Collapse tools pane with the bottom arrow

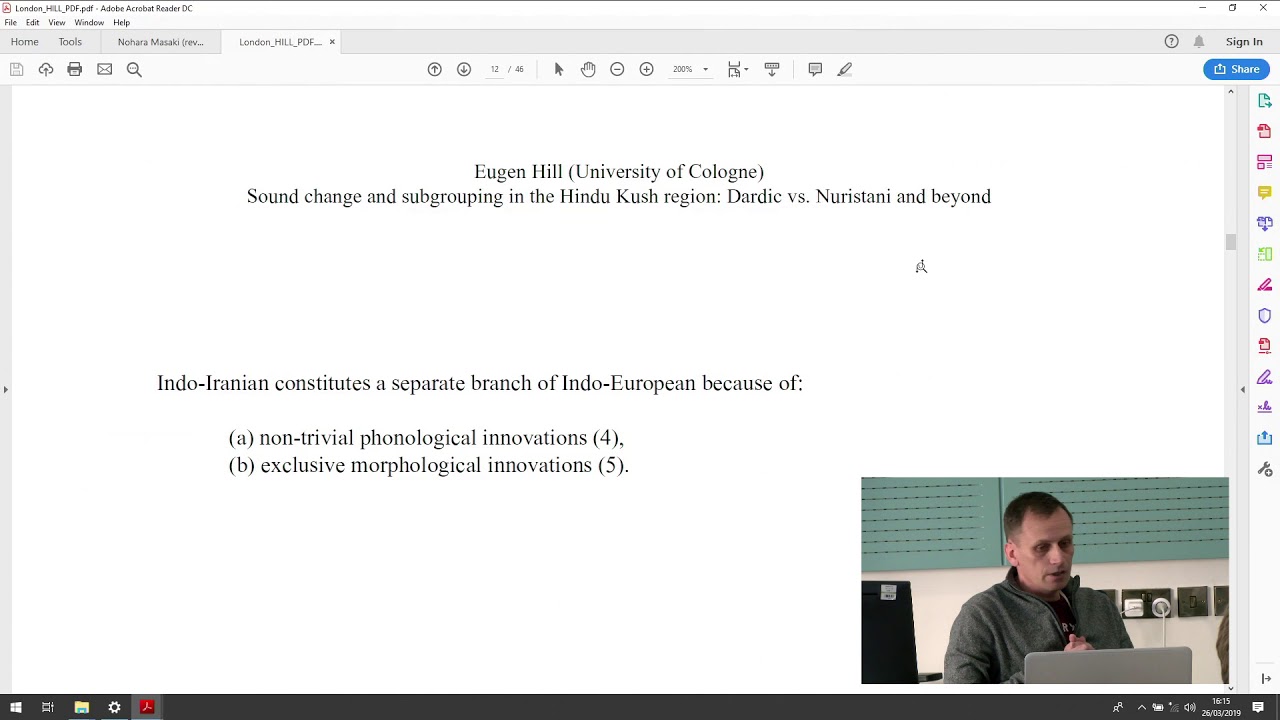click(1266, 679)
